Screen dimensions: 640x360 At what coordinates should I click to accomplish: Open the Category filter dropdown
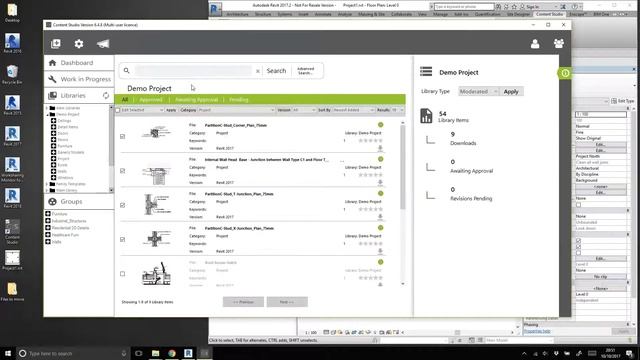click(236, 110)
